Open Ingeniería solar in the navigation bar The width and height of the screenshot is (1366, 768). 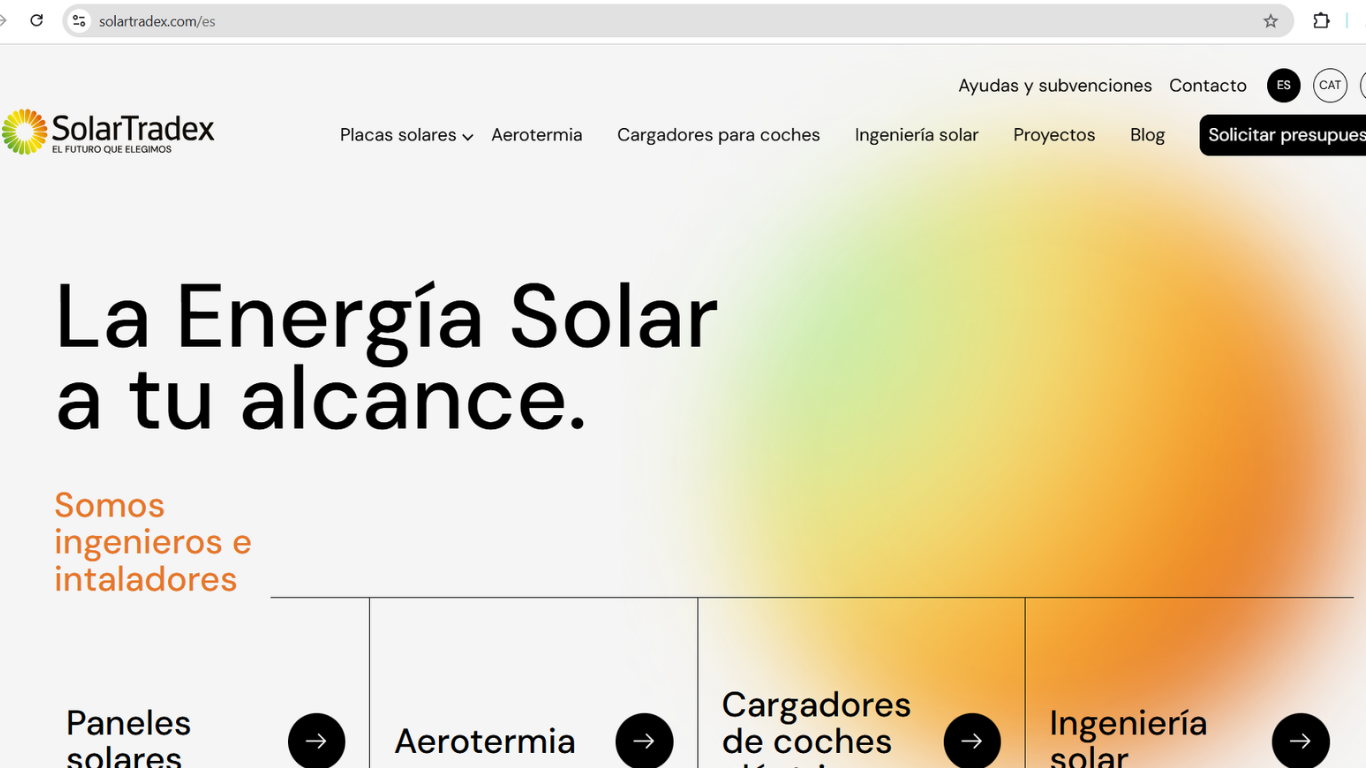tap(917, 135)
